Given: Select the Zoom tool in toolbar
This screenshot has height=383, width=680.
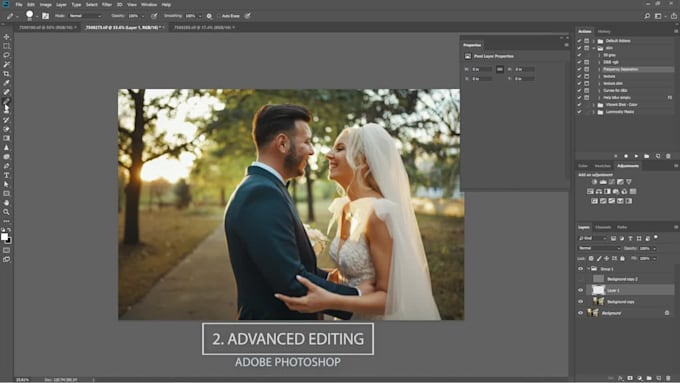Looking at the screenshot, I should pyautogui.click(x=7, y=212).
